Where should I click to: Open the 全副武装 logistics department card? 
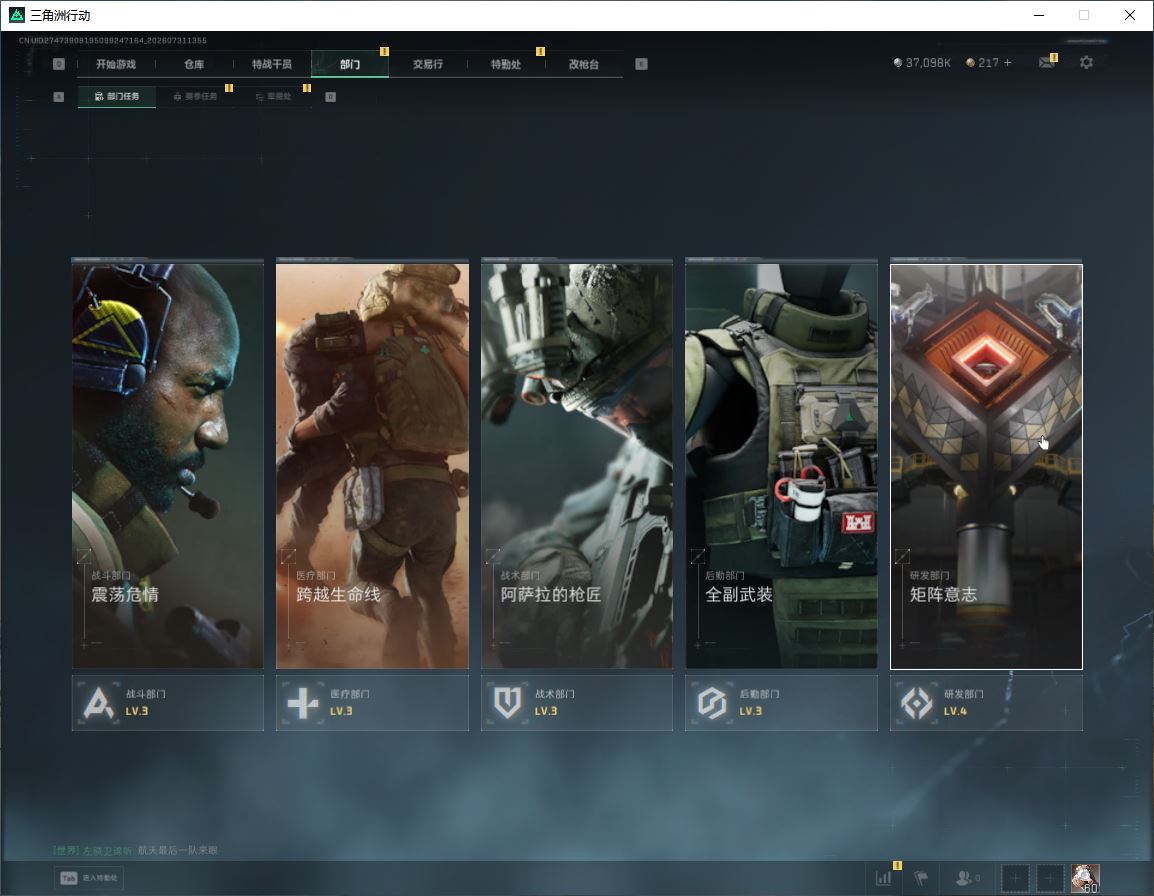tap(782, 466)
